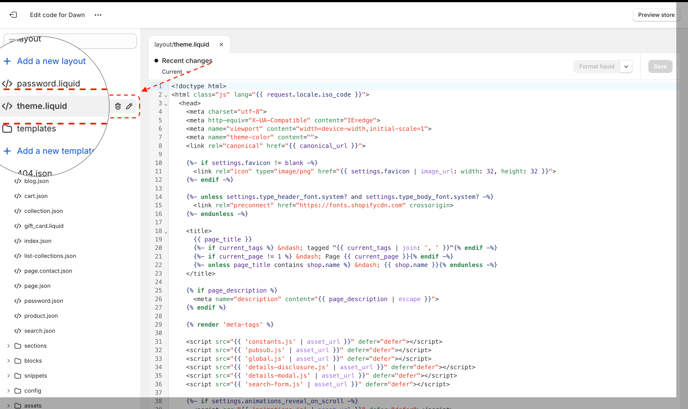Click the templates folder
Screen dimensions: 688x409
pyautogui.click(x=36, y=129)
